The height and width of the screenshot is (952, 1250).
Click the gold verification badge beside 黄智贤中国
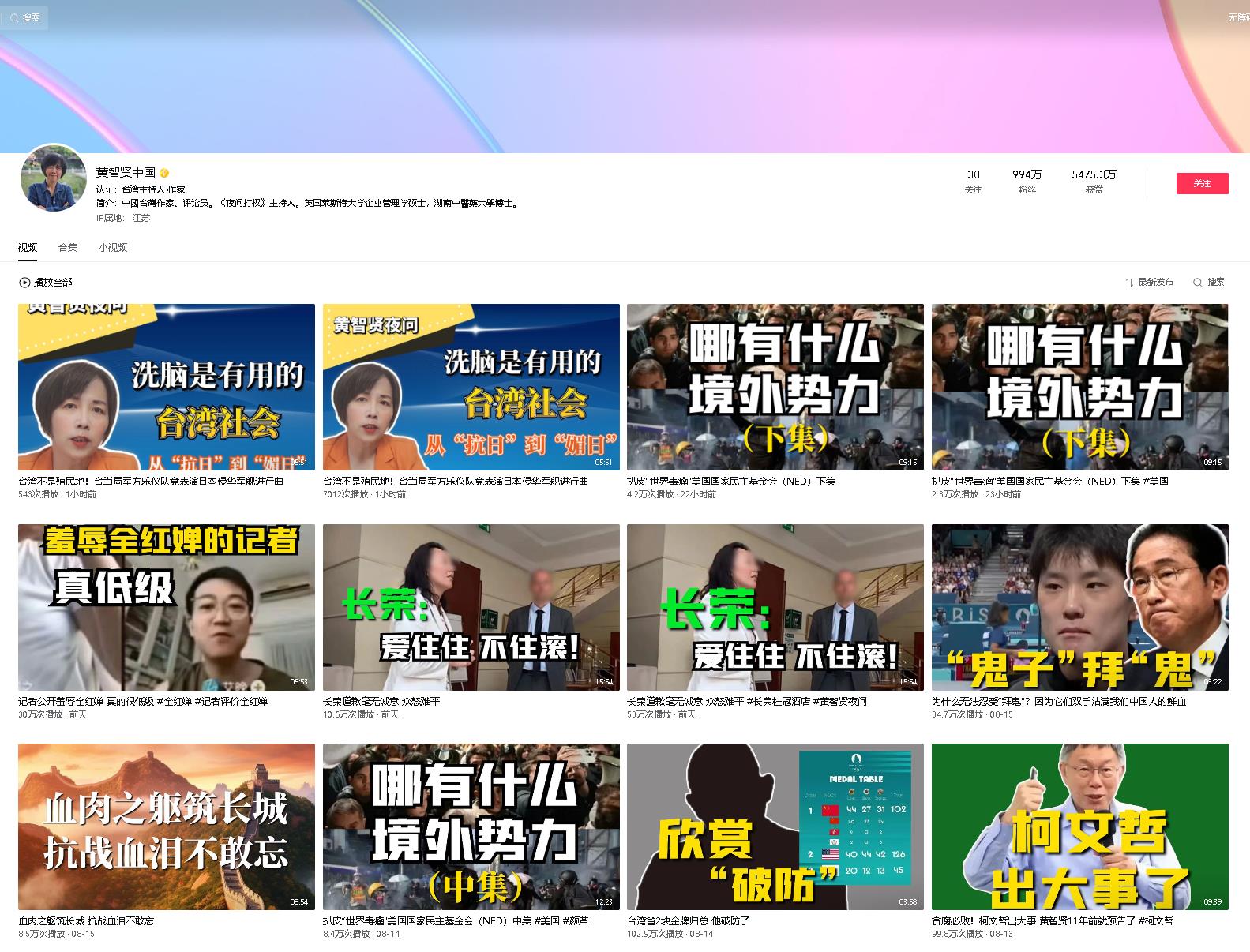(x=164, y=173)
